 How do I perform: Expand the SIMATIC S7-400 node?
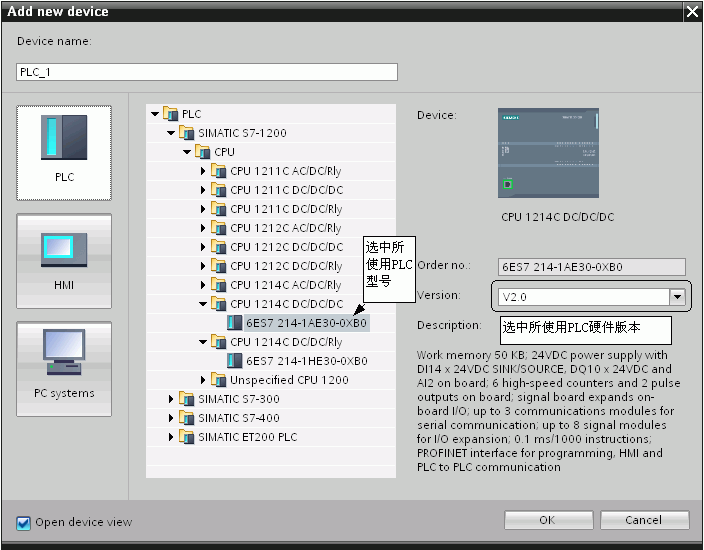click(171, 418)
